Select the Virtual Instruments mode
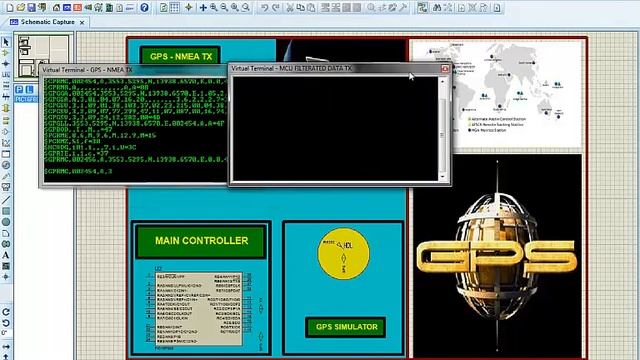 [6, 187]
